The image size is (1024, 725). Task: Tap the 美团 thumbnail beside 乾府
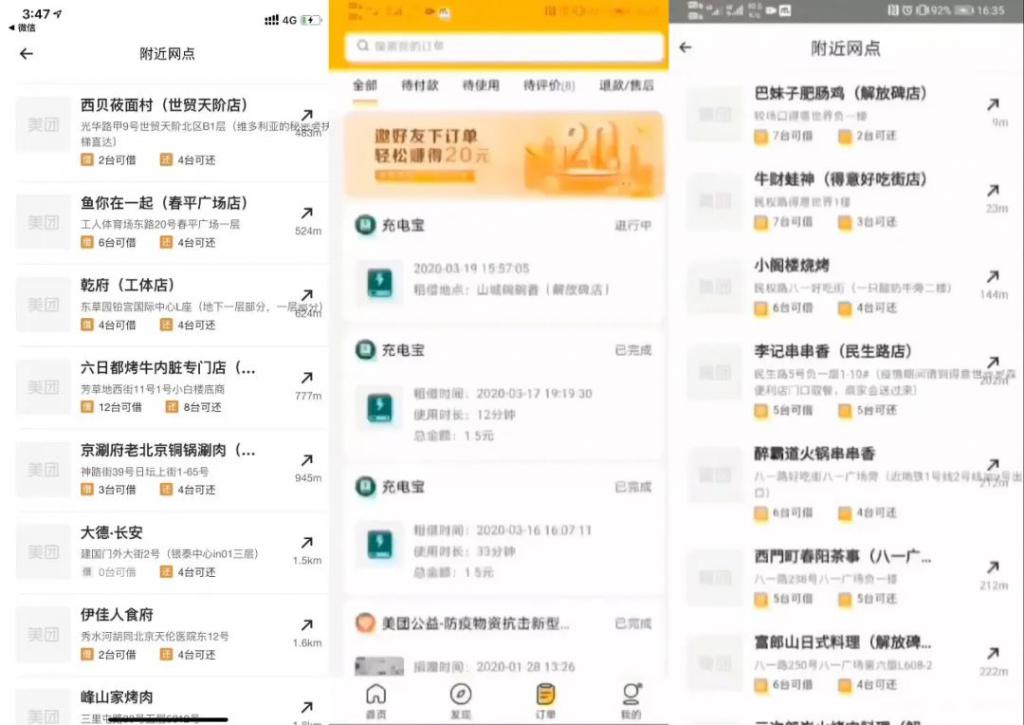click(44, 305)
